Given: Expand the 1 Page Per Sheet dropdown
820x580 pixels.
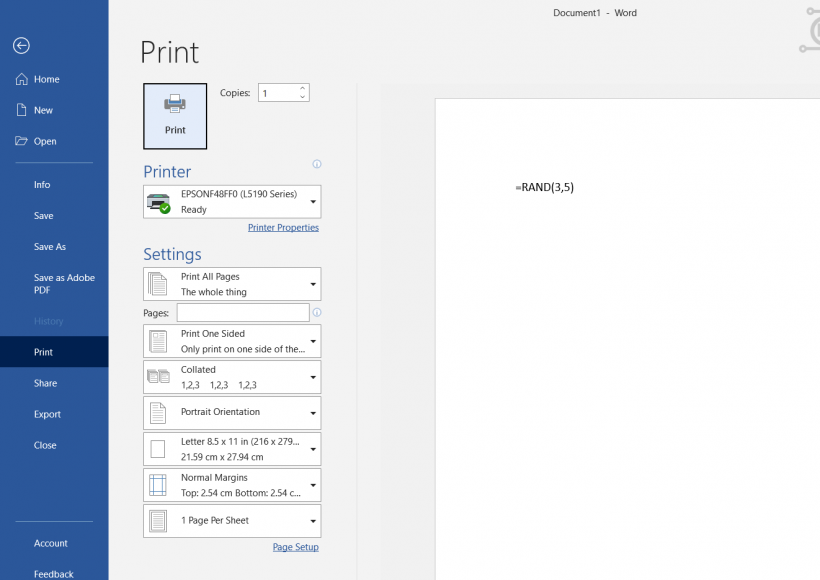Looking at the screenshot, I should point(232,521).
